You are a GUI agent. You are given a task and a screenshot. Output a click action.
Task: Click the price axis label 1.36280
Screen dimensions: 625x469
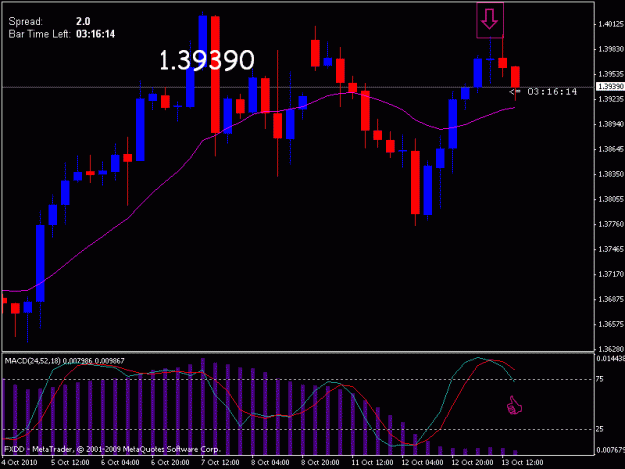(611, 349)
